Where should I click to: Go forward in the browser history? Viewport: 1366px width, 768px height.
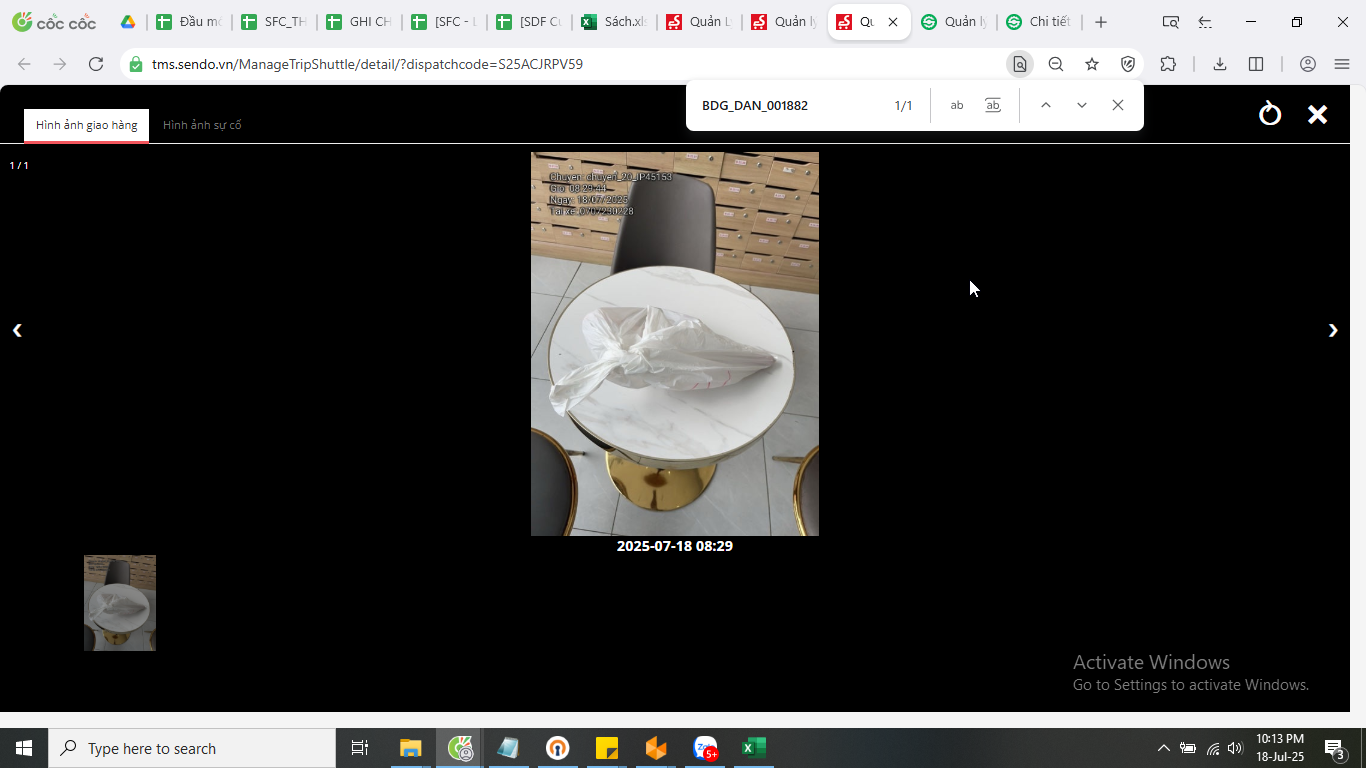point(60,64)
